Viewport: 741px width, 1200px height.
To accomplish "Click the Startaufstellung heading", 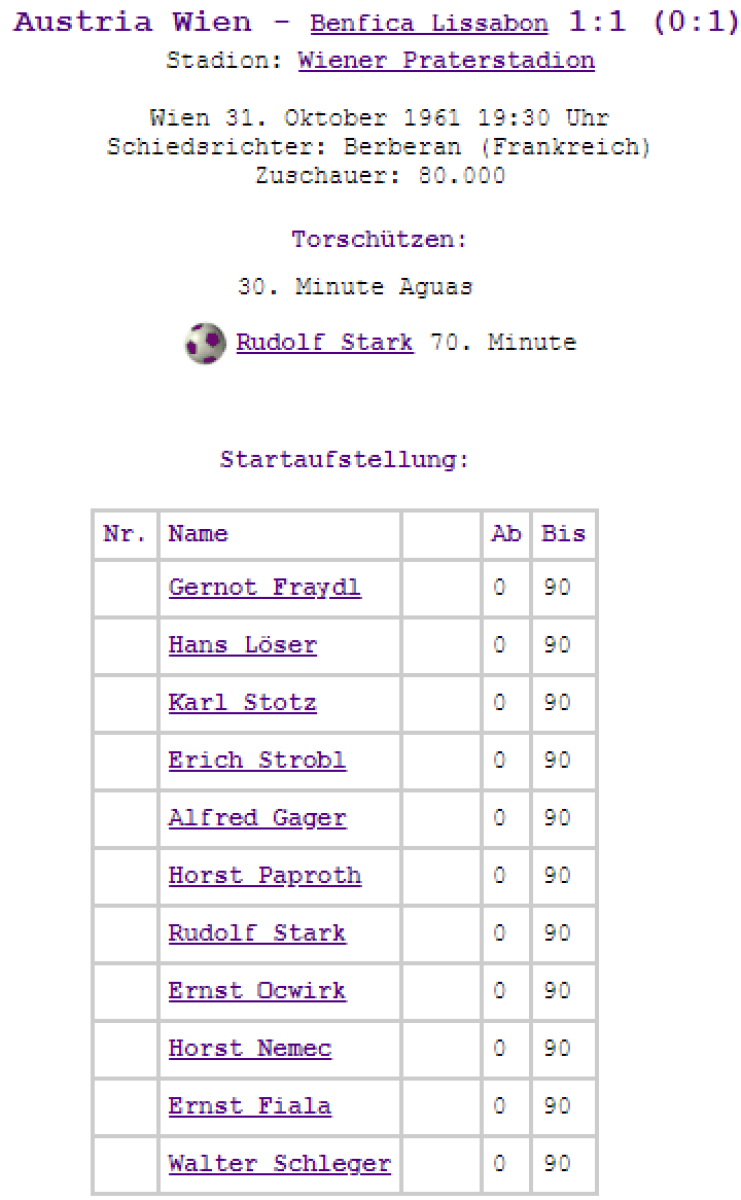I will pos(344,461).
